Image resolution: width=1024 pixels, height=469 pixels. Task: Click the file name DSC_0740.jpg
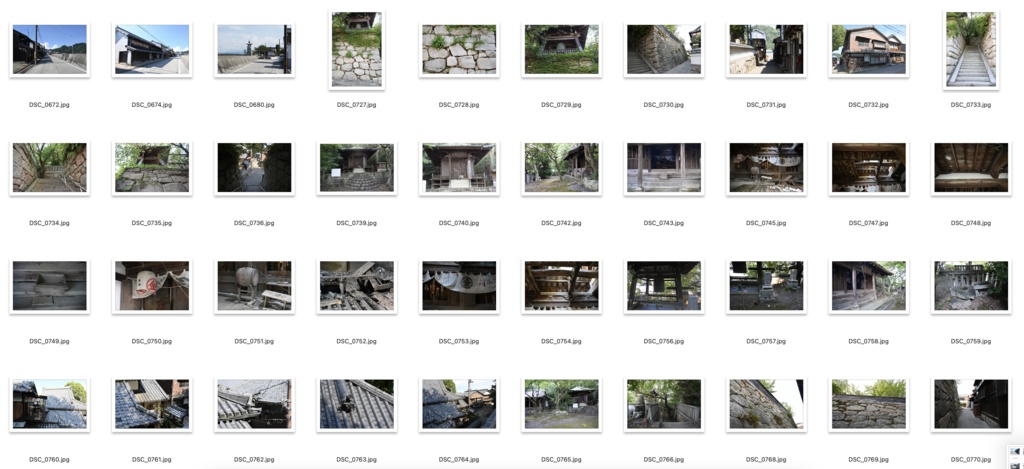459,223
